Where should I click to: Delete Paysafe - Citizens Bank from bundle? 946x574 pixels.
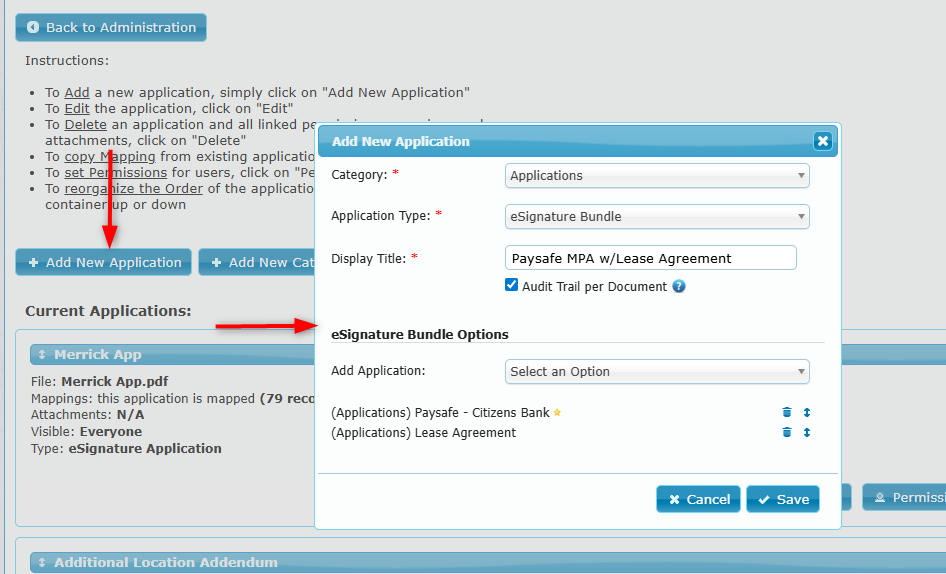pos(787,413)
